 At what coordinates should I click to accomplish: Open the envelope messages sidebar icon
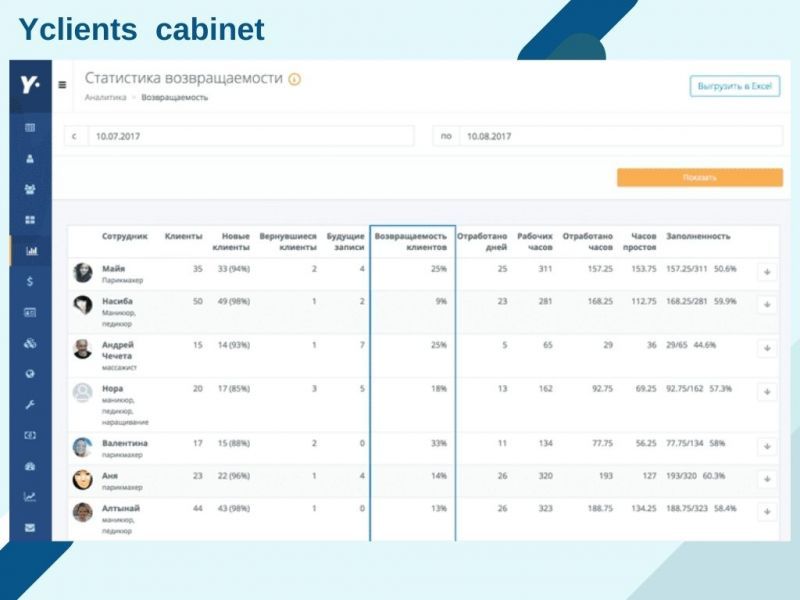[x=30, y=527]
